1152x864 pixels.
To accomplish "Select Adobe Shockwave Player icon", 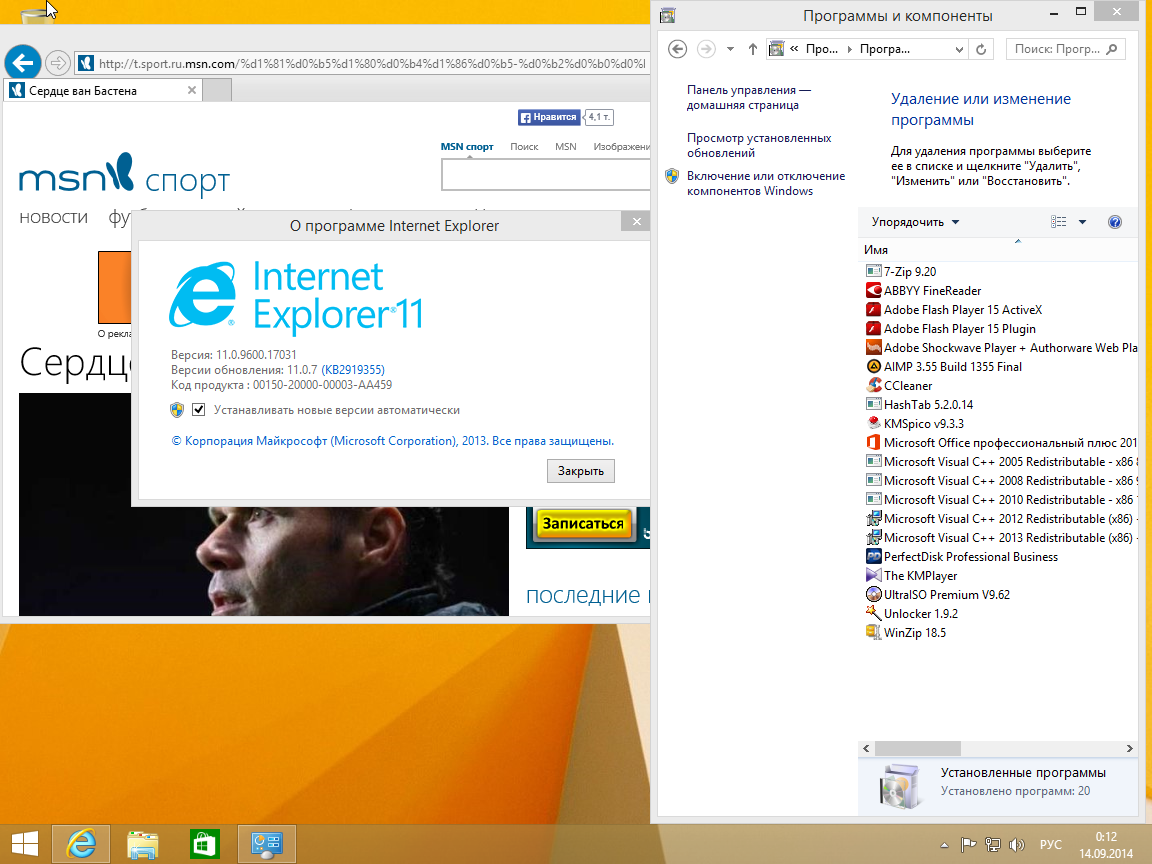I will click(x=874, y=348).
